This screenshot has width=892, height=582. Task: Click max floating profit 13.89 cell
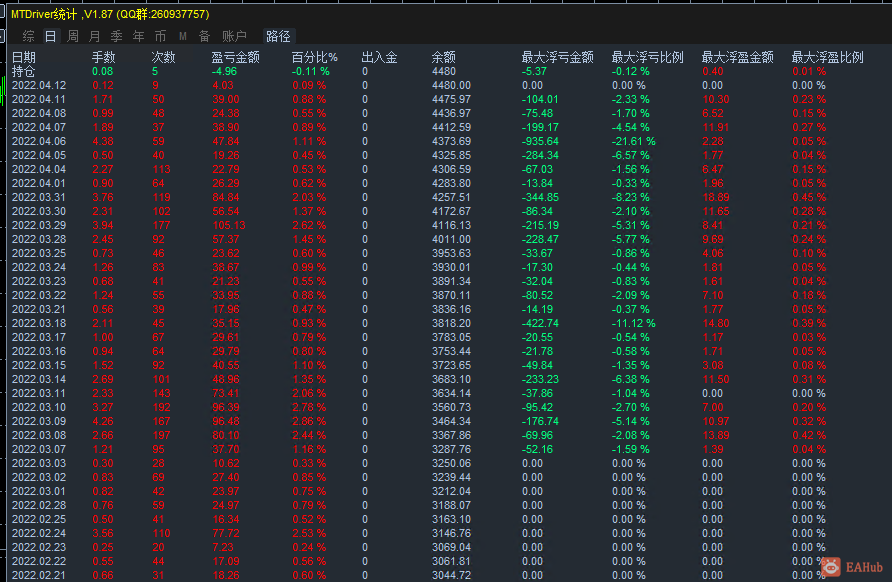point(716,435)
